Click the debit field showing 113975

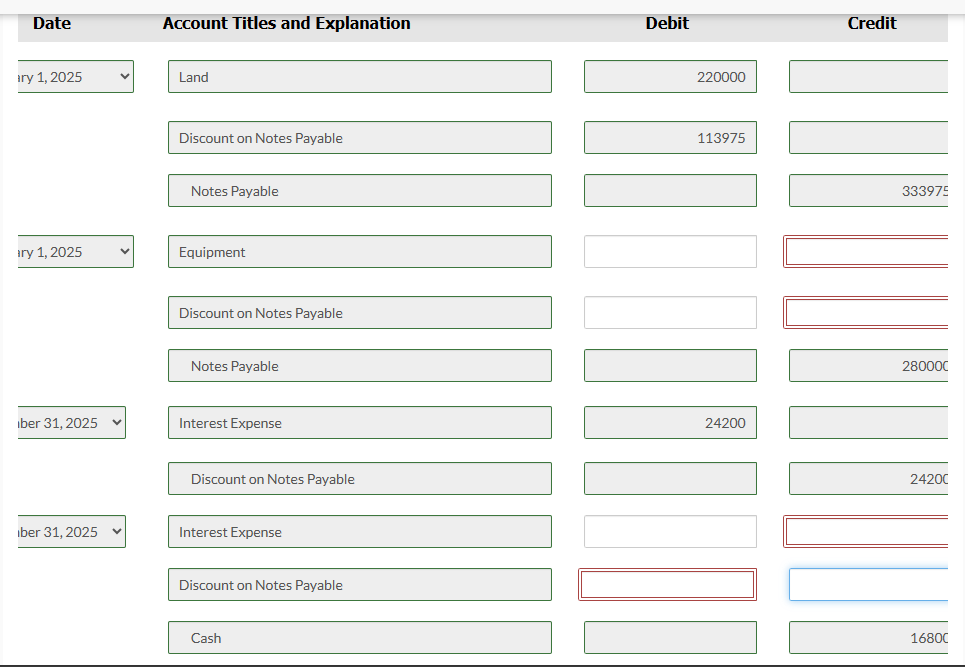pyautogui.click(x=670, y=138)
